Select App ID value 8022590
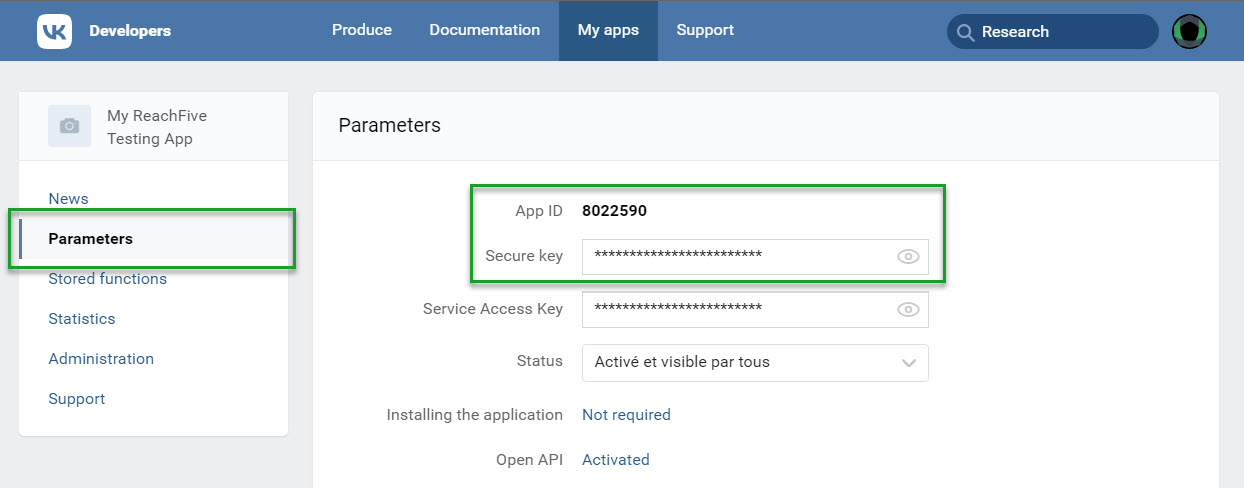 [x=615, y=211]
